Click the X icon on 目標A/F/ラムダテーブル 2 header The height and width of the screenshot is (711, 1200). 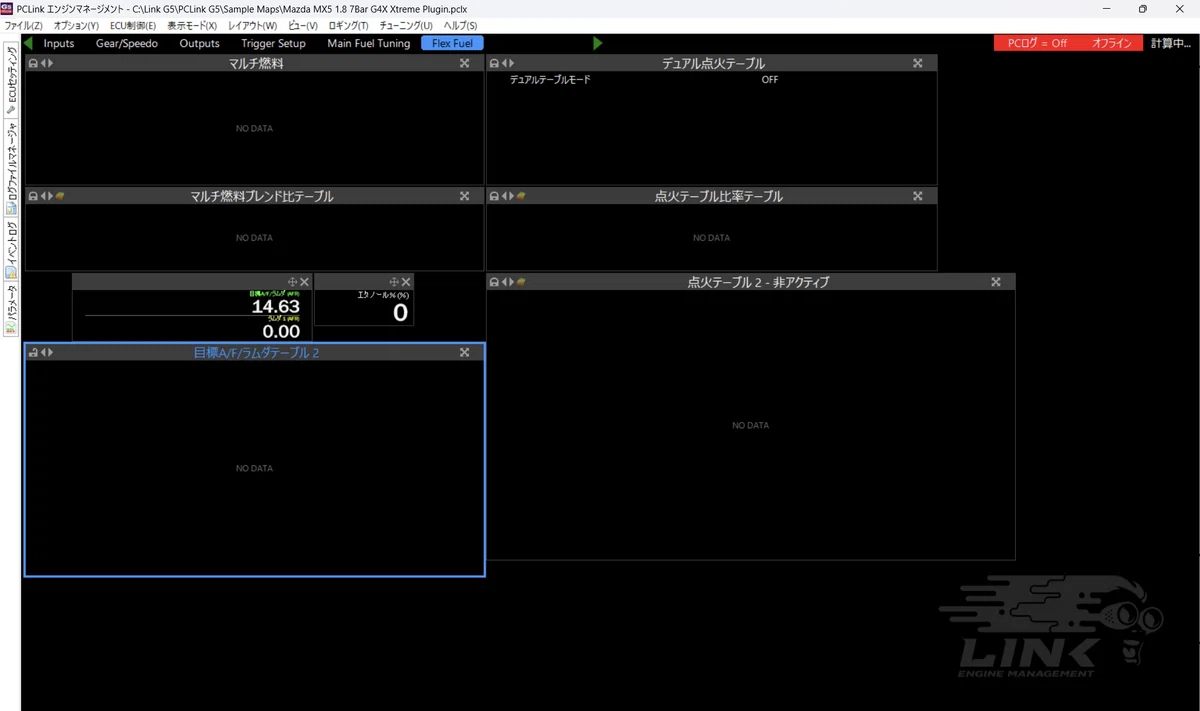click(464, 352)
